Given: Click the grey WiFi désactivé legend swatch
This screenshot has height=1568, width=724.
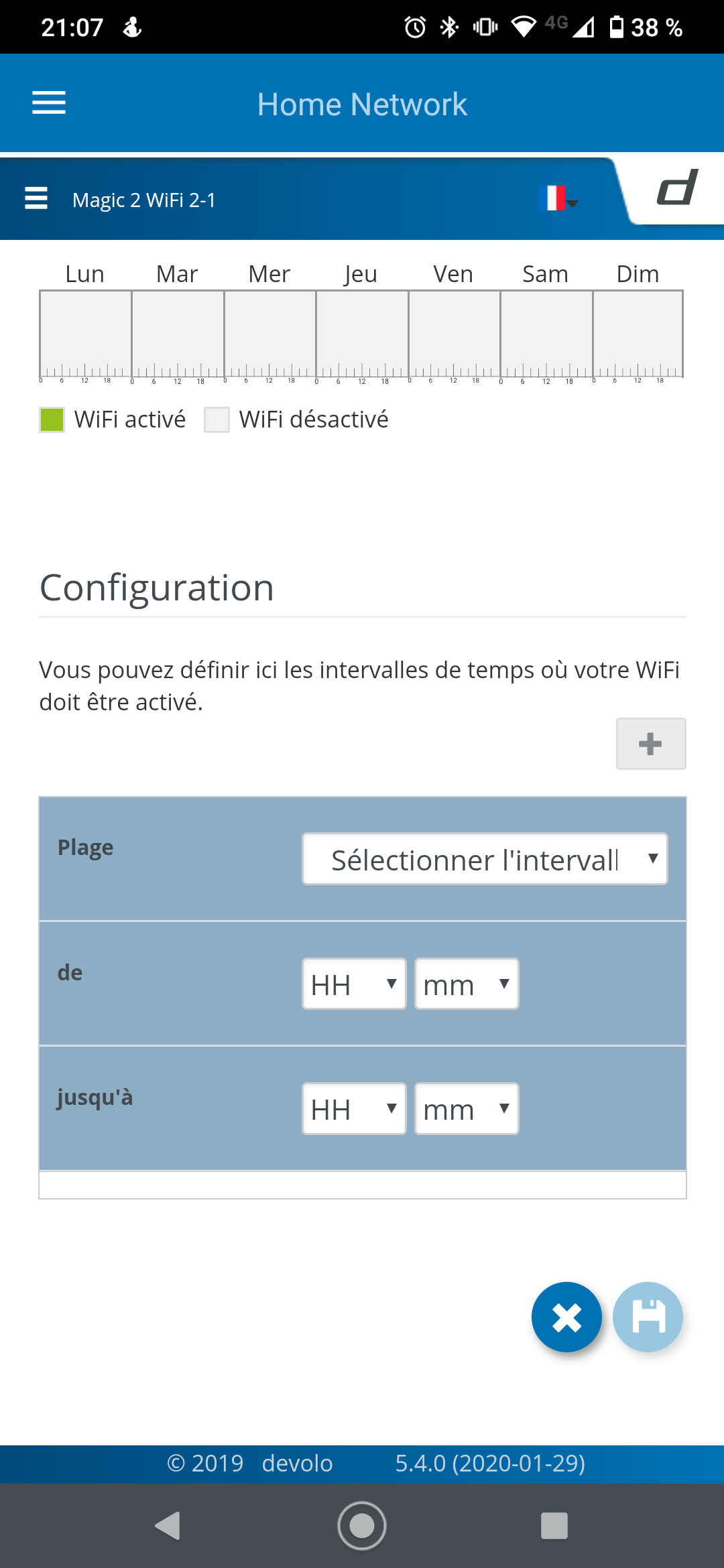Looking at the screenshot, I should click(x=217, y=420).
